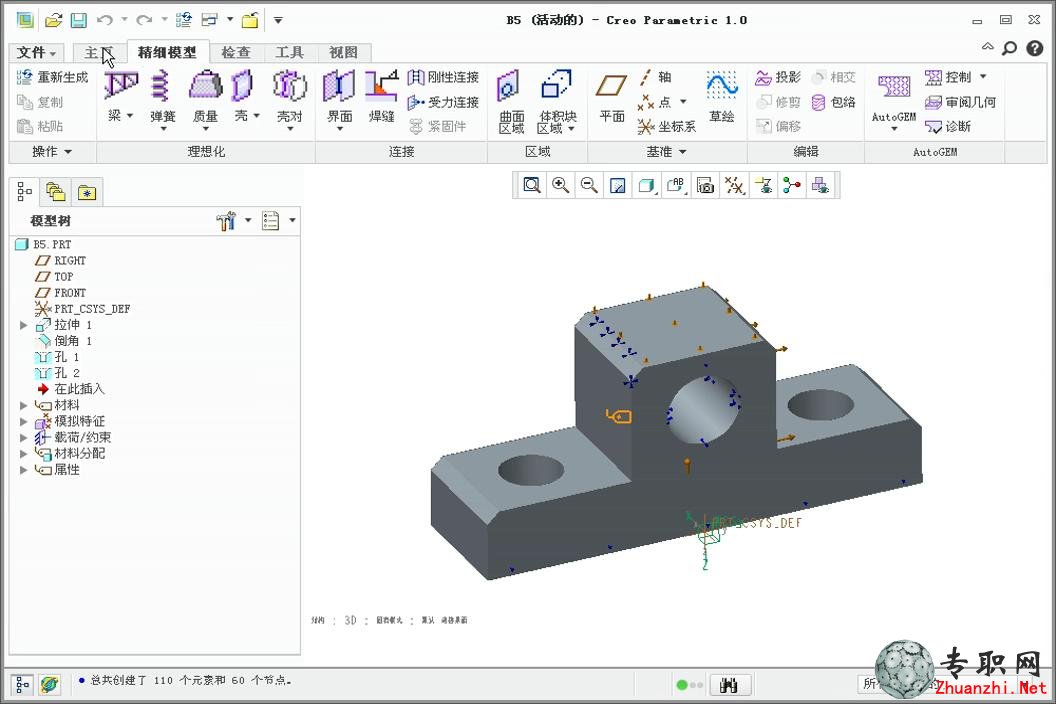
Task: Open the 文件 menu
Action: pos(36,53)
